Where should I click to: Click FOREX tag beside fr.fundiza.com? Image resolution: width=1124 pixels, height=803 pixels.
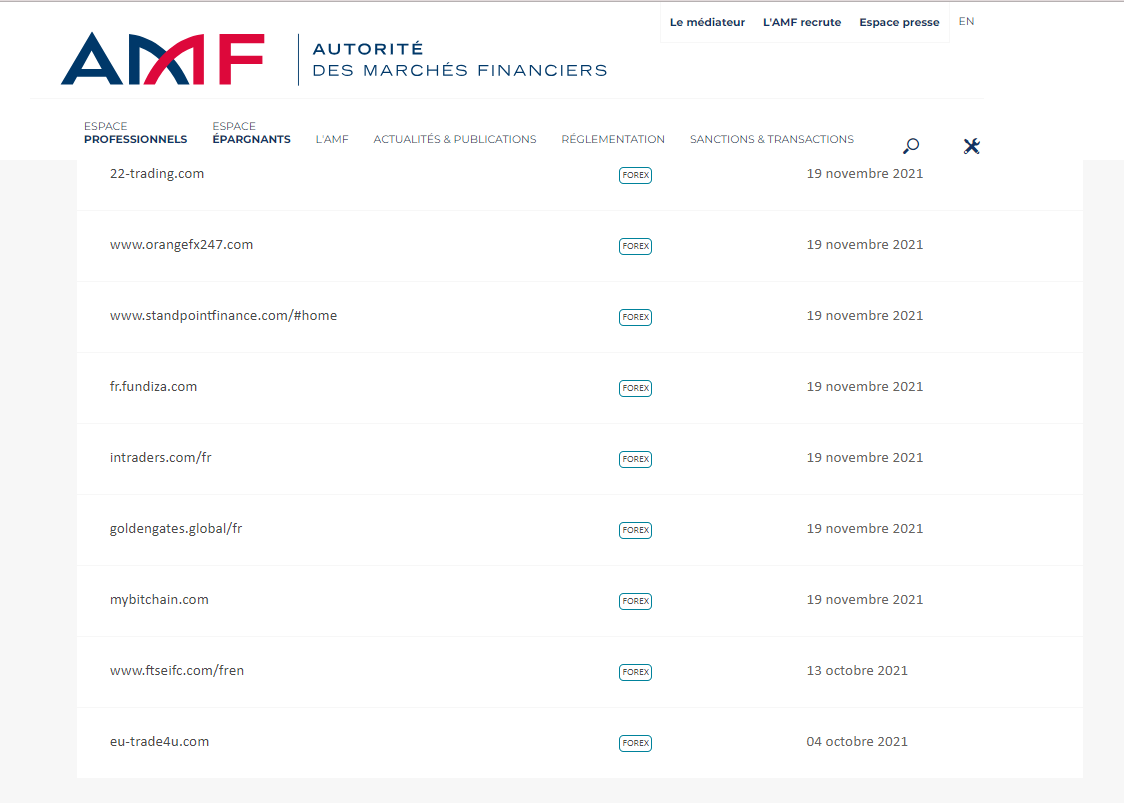tap(635, 388)
